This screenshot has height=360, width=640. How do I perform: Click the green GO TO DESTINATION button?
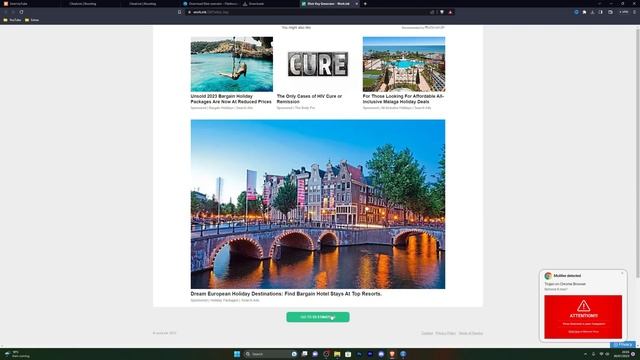point(318,317)
